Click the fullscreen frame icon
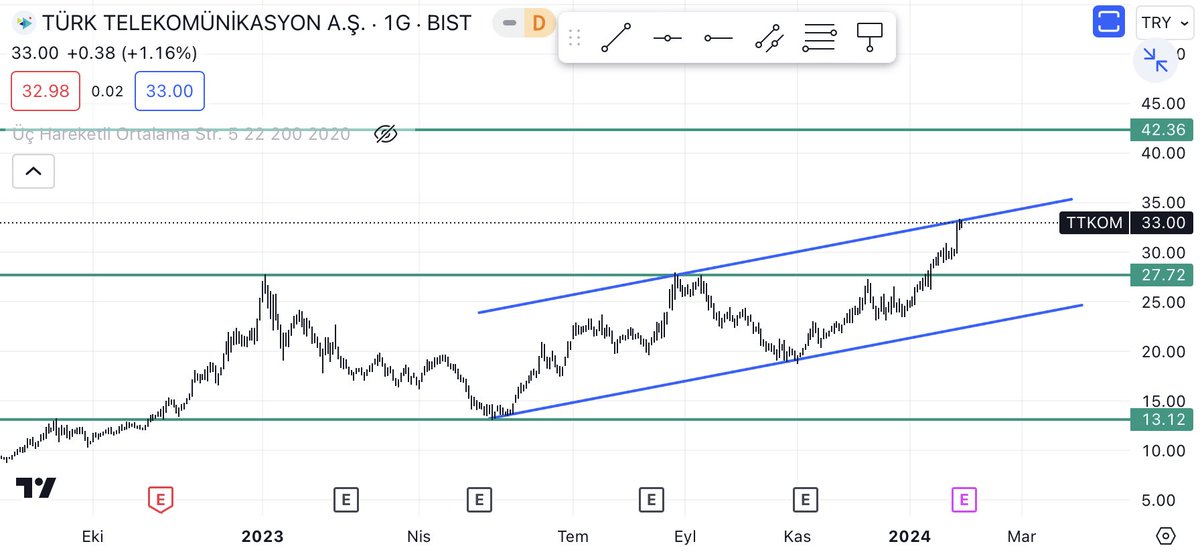The image size is (1200, 554). pos(1109,21)
